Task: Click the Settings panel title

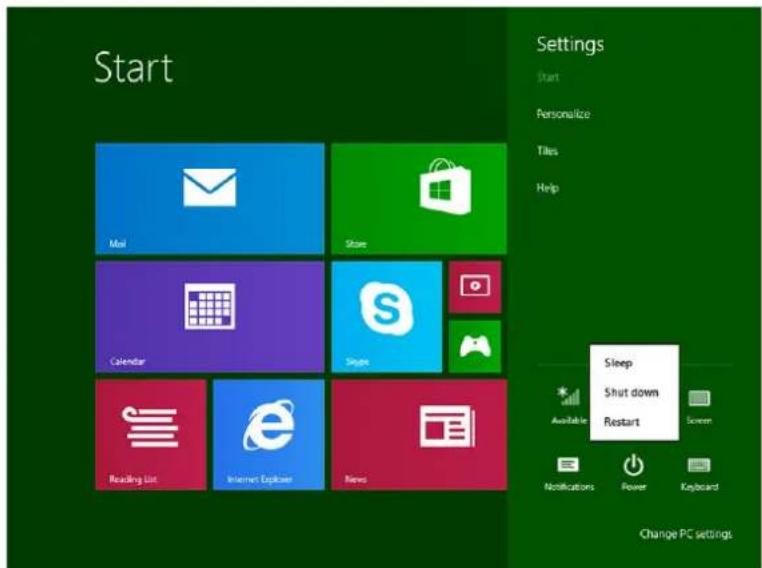Action: (x=570, y=44)
